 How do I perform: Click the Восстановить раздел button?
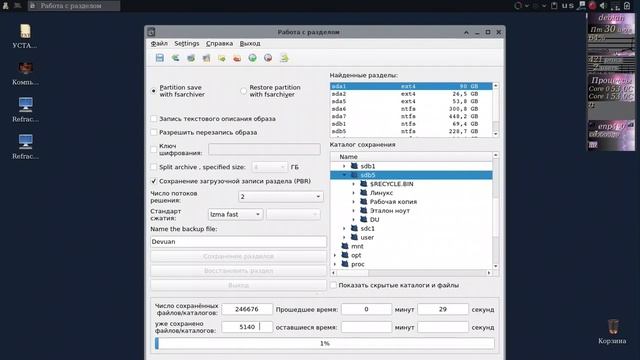tap(238, 271)
